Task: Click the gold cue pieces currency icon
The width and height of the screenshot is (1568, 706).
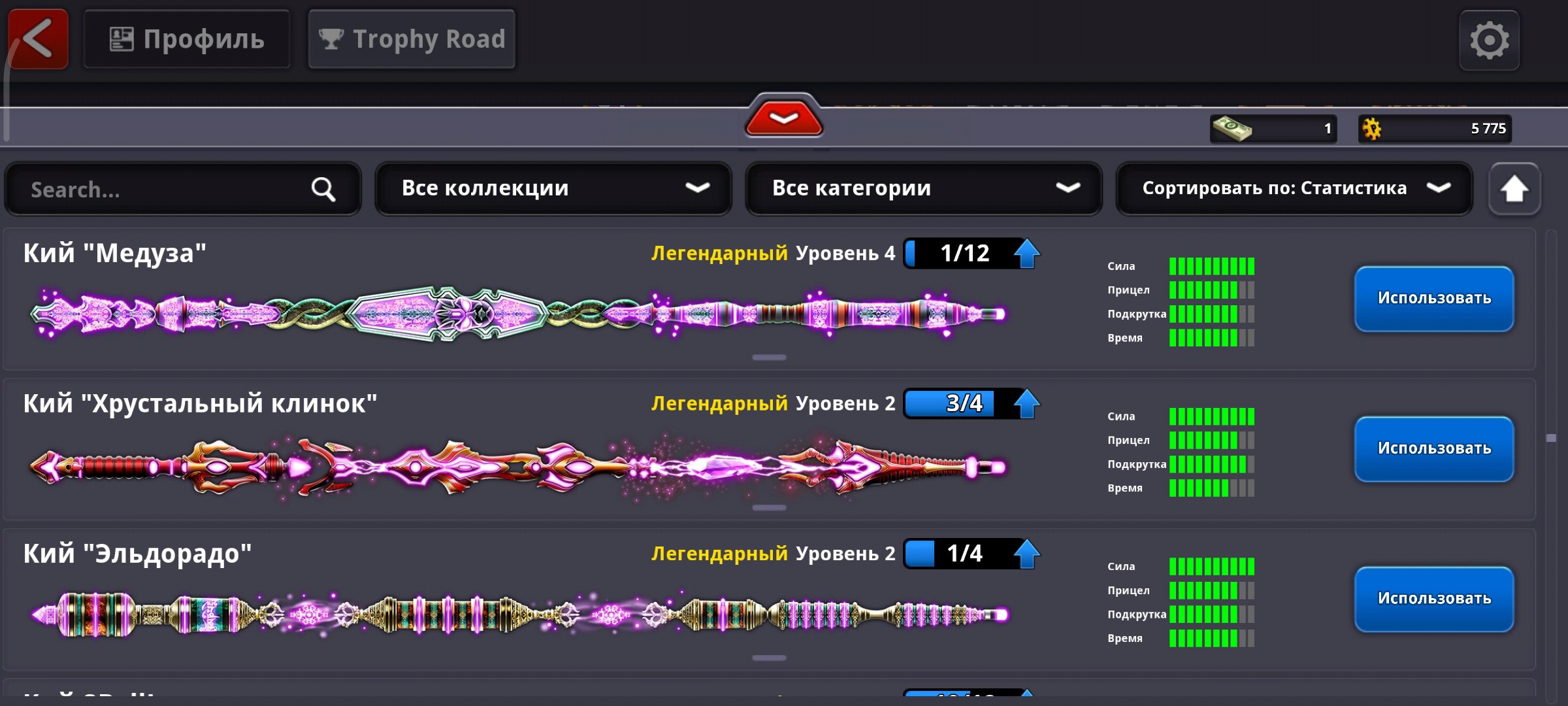Action: pos(1372,129)
